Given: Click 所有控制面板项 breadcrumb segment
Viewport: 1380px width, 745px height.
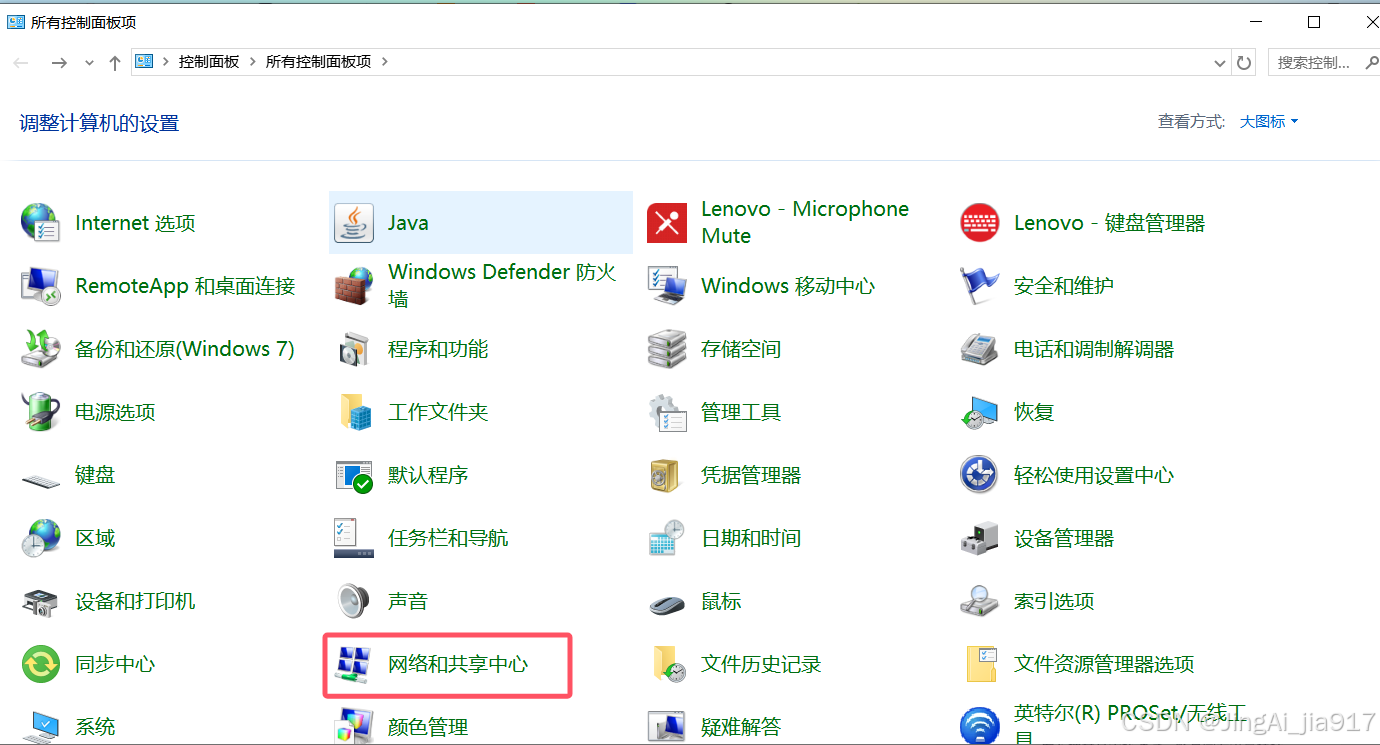Looking at the screenshot, I should [x=318, y=62].
